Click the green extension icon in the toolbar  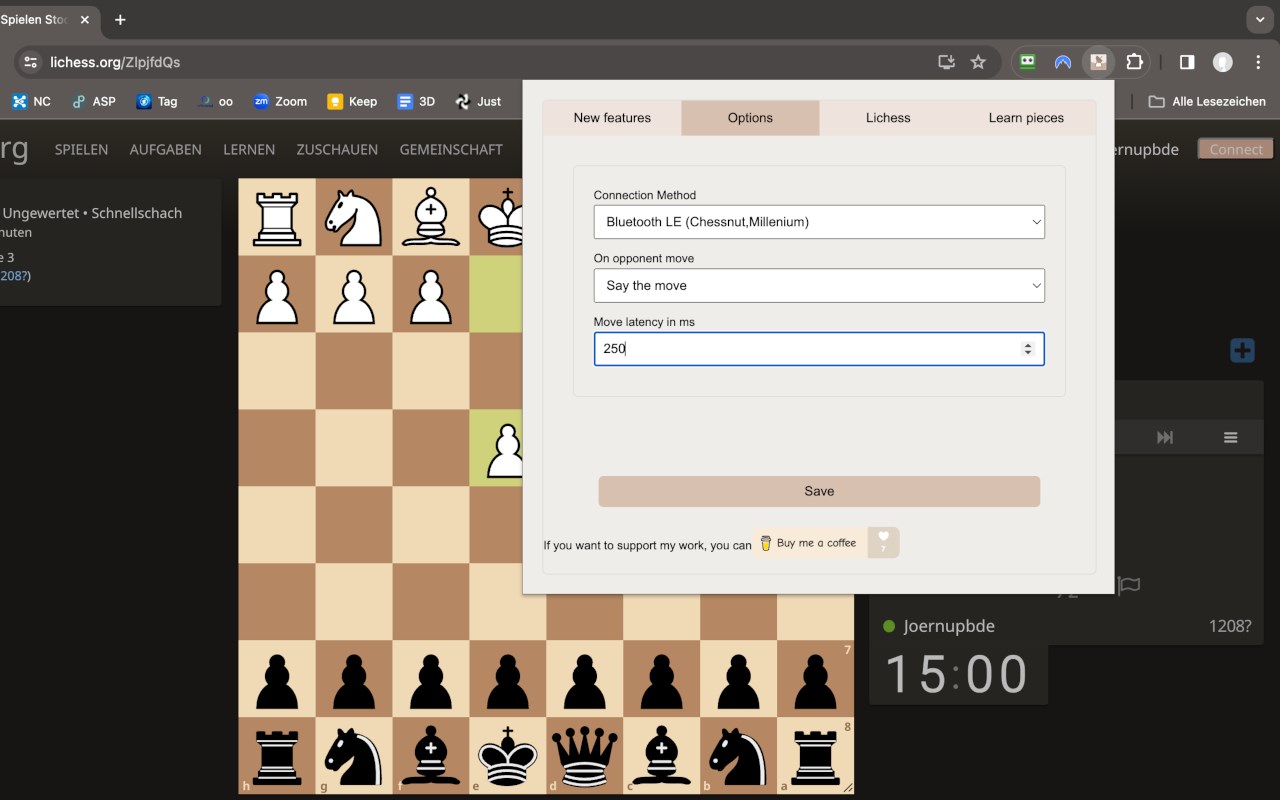click(x=1026, y=61)
